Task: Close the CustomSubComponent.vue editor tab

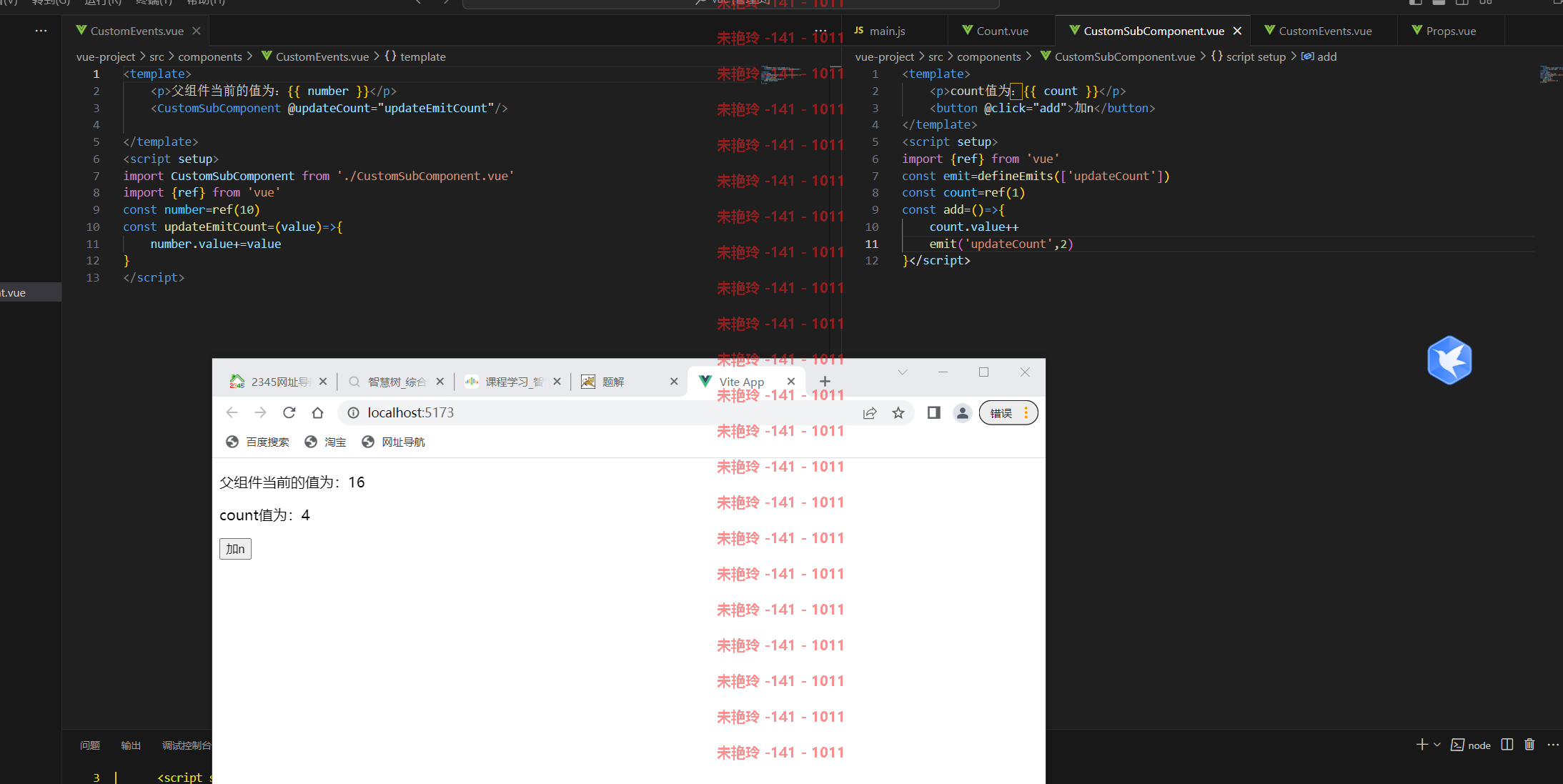Action: 1237,31
